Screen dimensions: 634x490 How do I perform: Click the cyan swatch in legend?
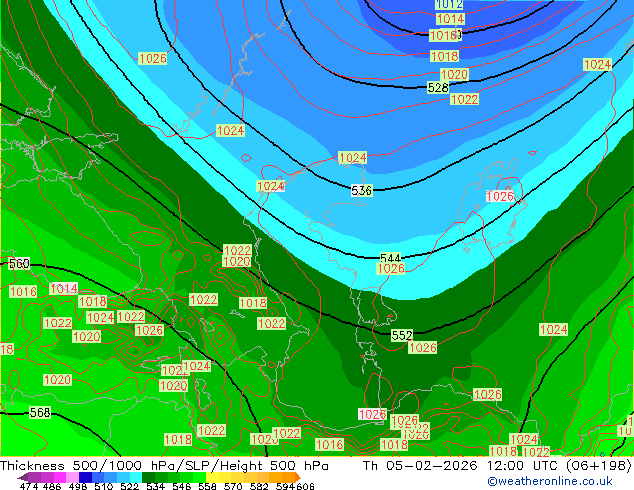[136, 477]
